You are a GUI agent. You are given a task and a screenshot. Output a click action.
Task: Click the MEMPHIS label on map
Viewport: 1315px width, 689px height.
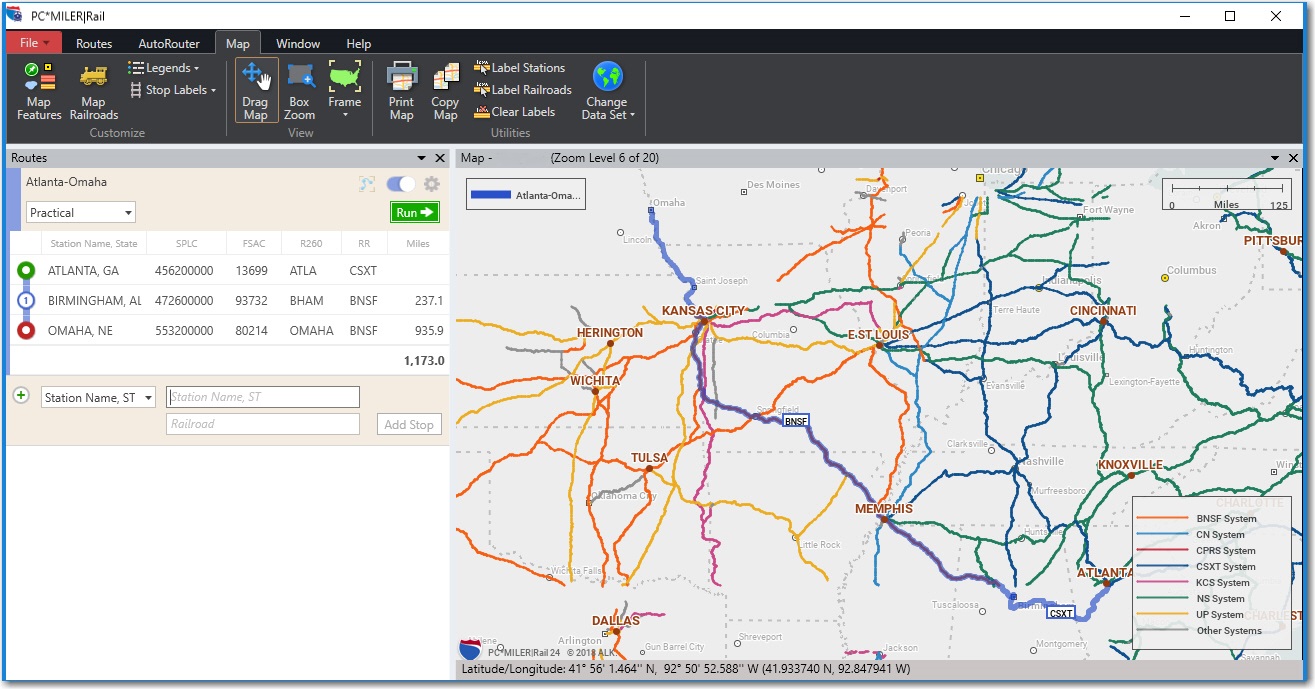click(x=883, y=509)
